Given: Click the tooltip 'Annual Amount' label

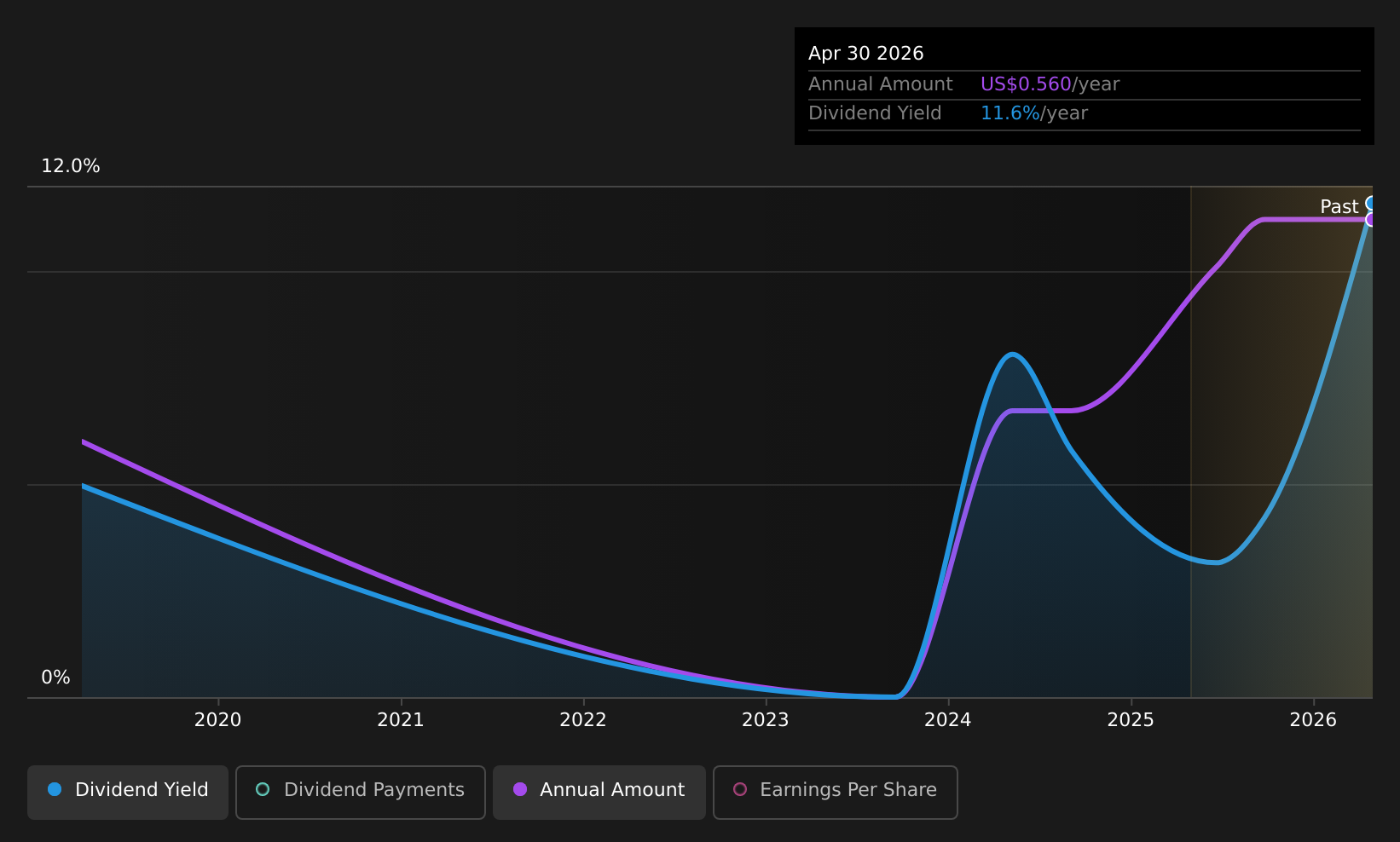Looking at the screenshot, I should click(x=881, y=84).
